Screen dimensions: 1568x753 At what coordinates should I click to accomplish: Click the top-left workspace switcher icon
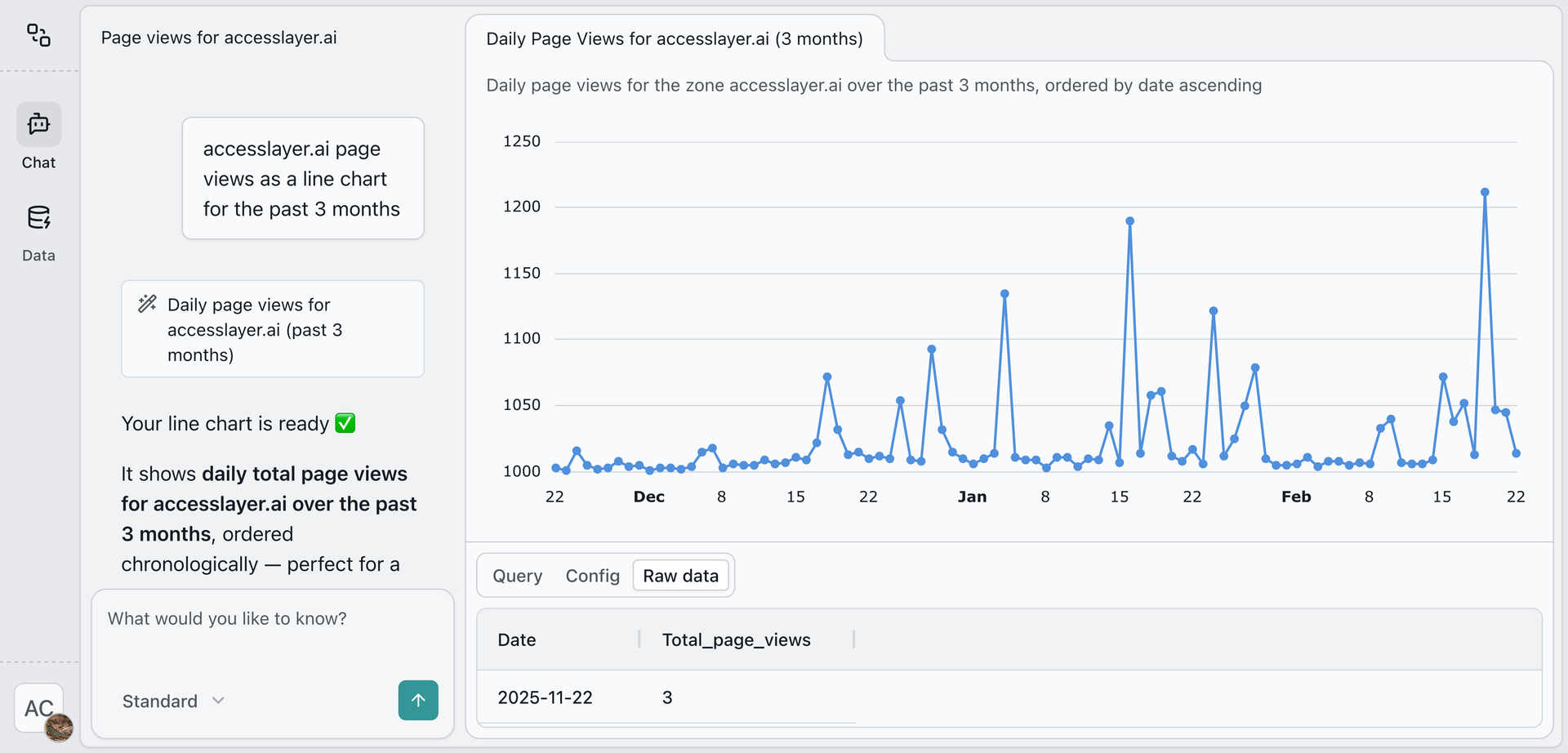[38, 35]
